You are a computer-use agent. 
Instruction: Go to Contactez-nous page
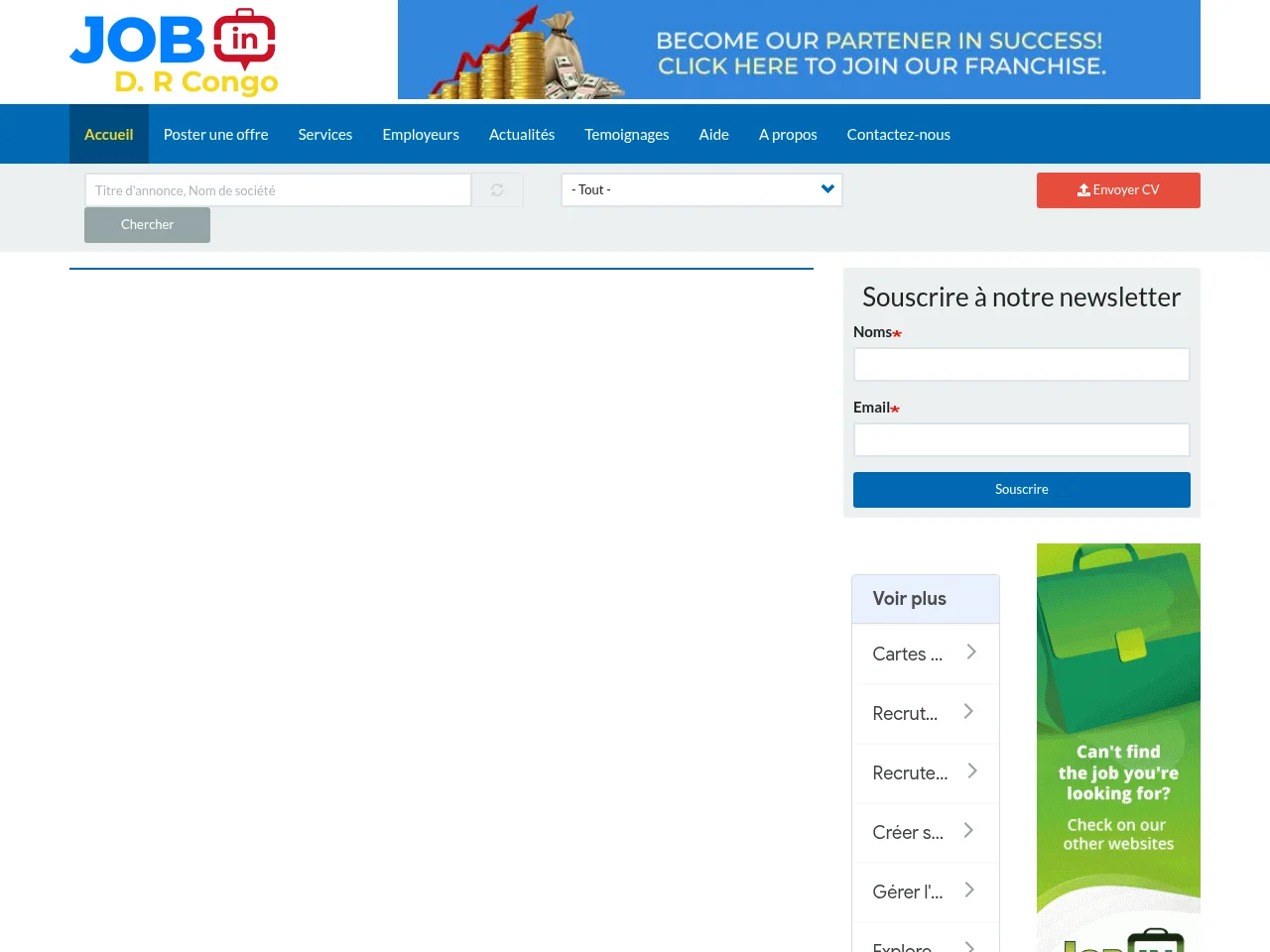[899, 134]
